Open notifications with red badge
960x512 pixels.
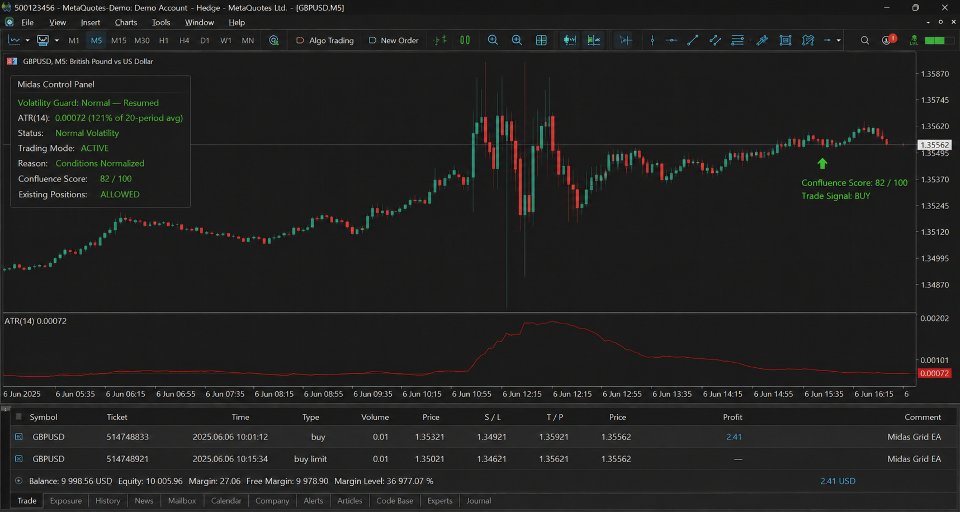pyautogui.click(x=888, y=40)
